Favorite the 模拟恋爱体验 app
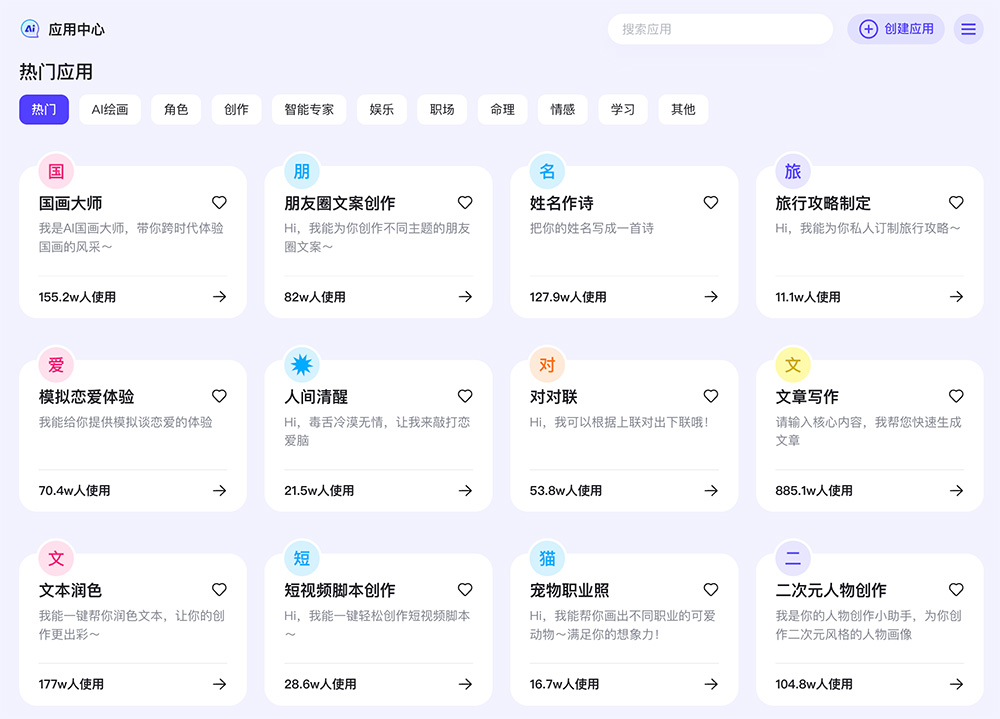This screenshot has width=1000, height=719. point(219,396)
